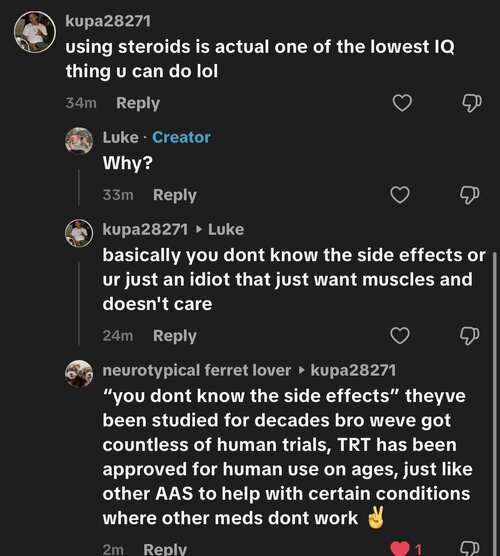Reply to kupa28271's top-level comment
The image size is (500, 556).
(138, 103)
